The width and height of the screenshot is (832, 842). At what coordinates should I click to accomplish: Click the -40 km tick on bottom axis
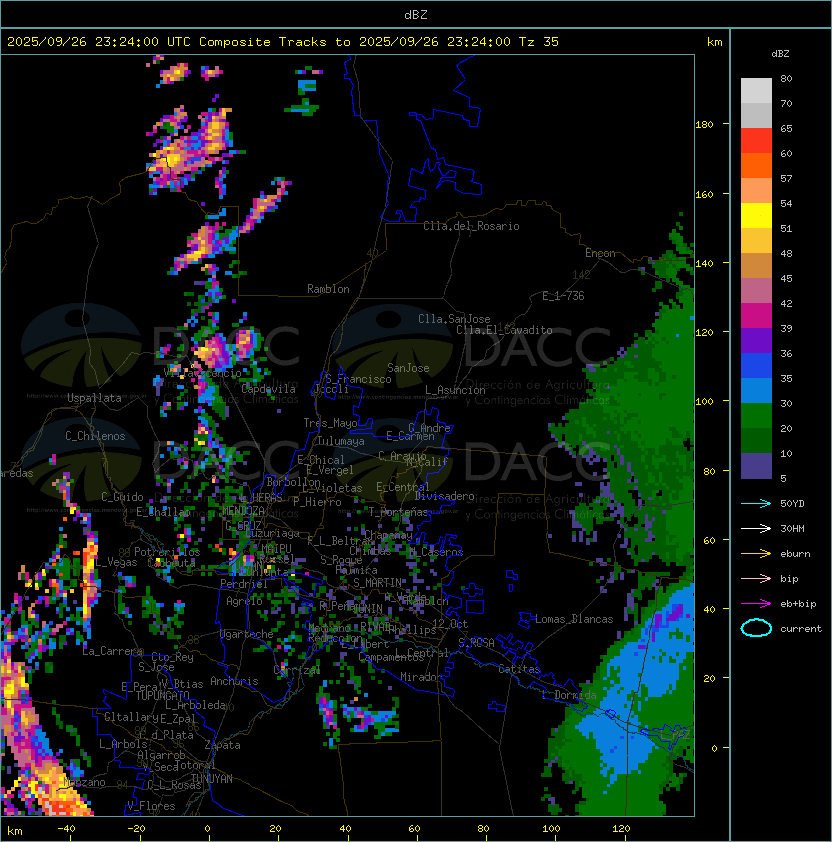66,829
